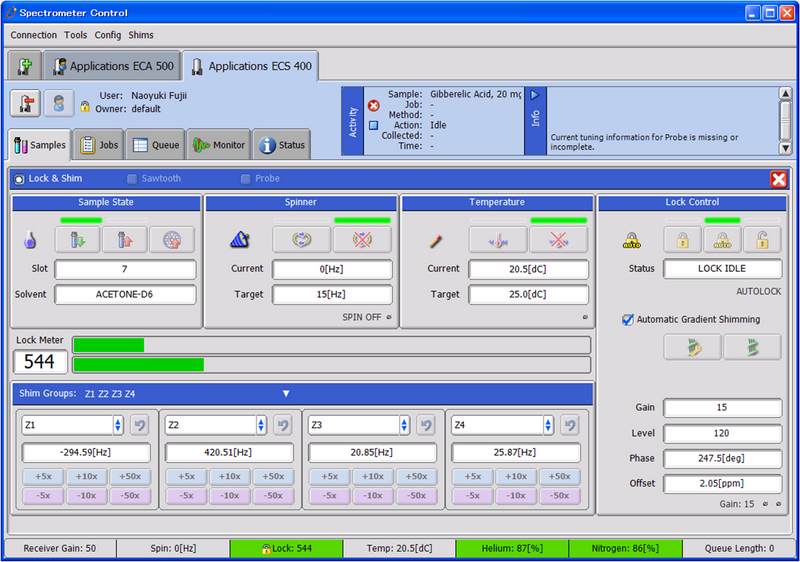This screenshot has width=800, height=562.
Task: Click the add spectrometer connection icon tab
Action: click(x=24, y=66)
